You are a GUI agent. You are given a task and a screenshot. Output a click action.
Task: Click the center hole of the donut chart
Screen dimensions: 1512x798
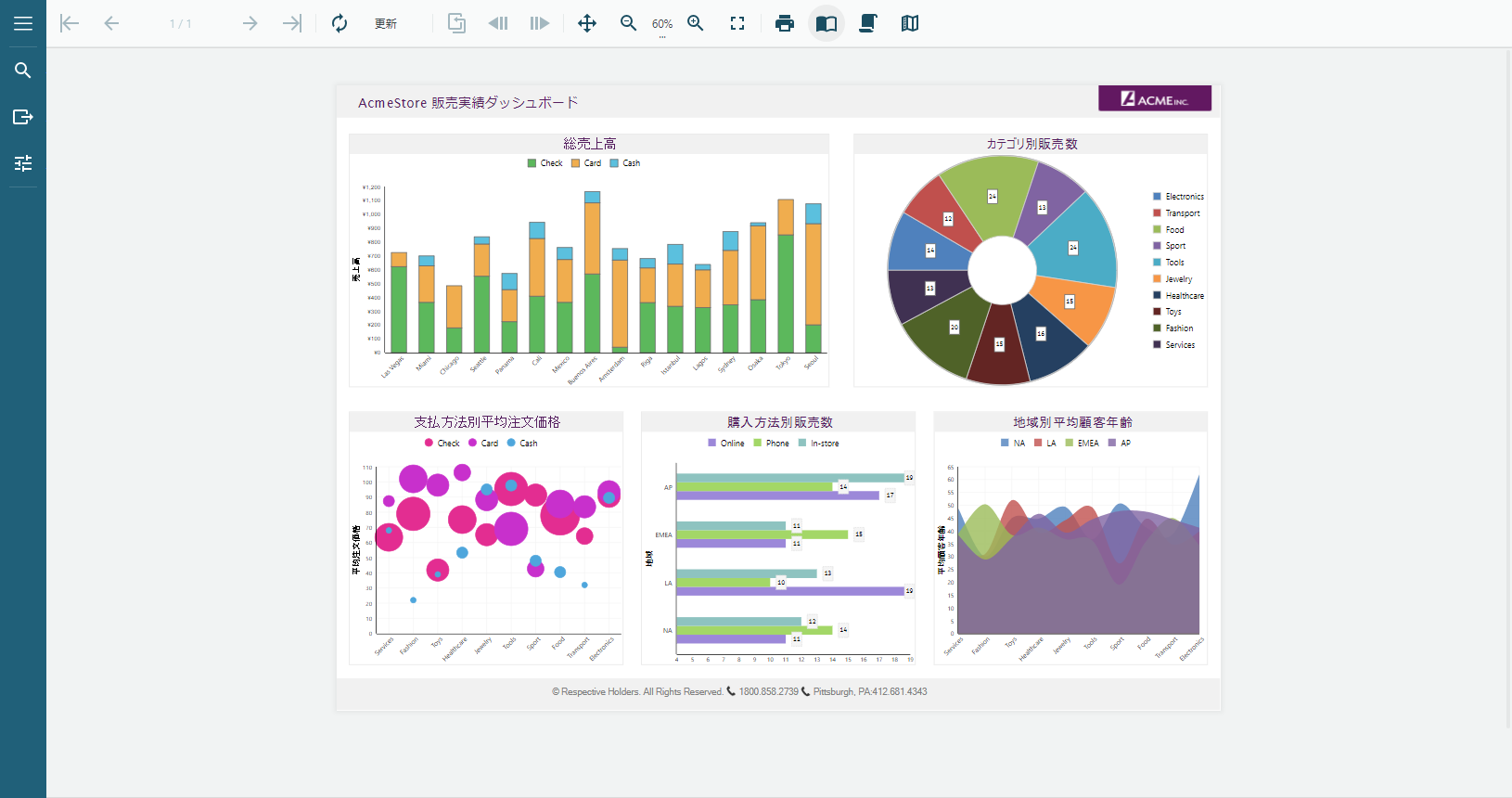coord(1002,270)
